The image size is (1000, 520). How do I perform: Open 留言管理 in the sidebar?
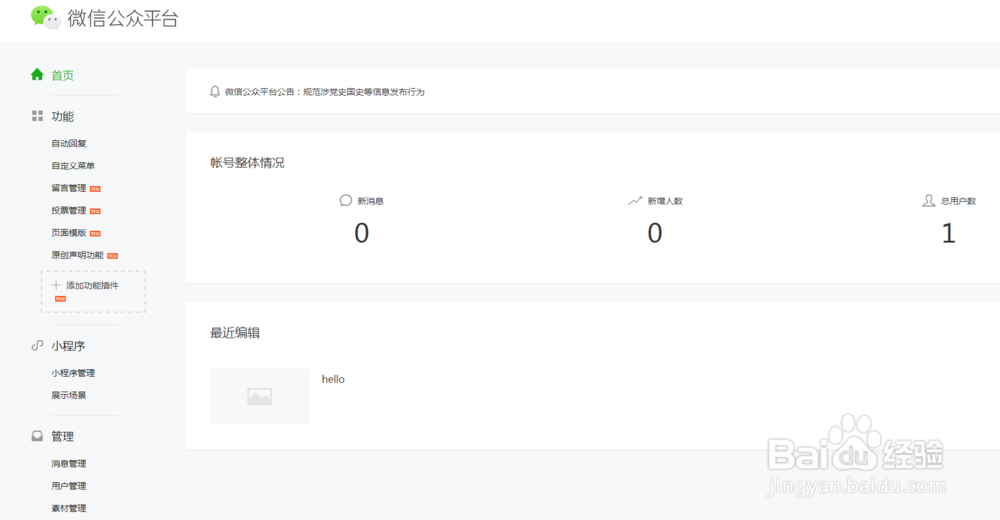click(x=69, y=188)
